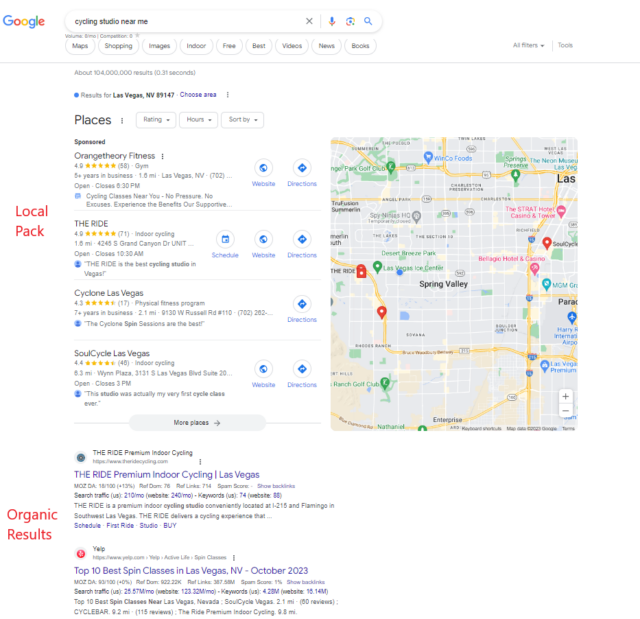This screenshot has height=619, width=640.
Task: Click Las Vegas Ice Center map marker
Action: 378,267
